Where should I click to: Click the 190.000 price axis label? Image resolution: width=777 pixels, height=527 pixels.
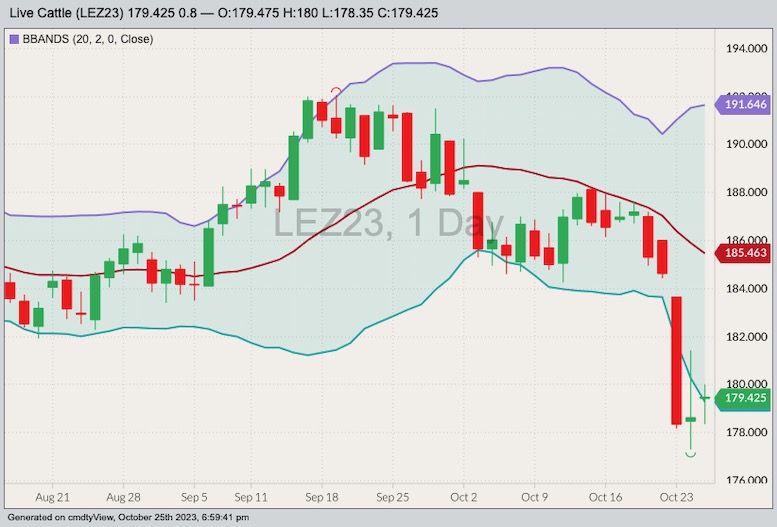coord(746,144)
